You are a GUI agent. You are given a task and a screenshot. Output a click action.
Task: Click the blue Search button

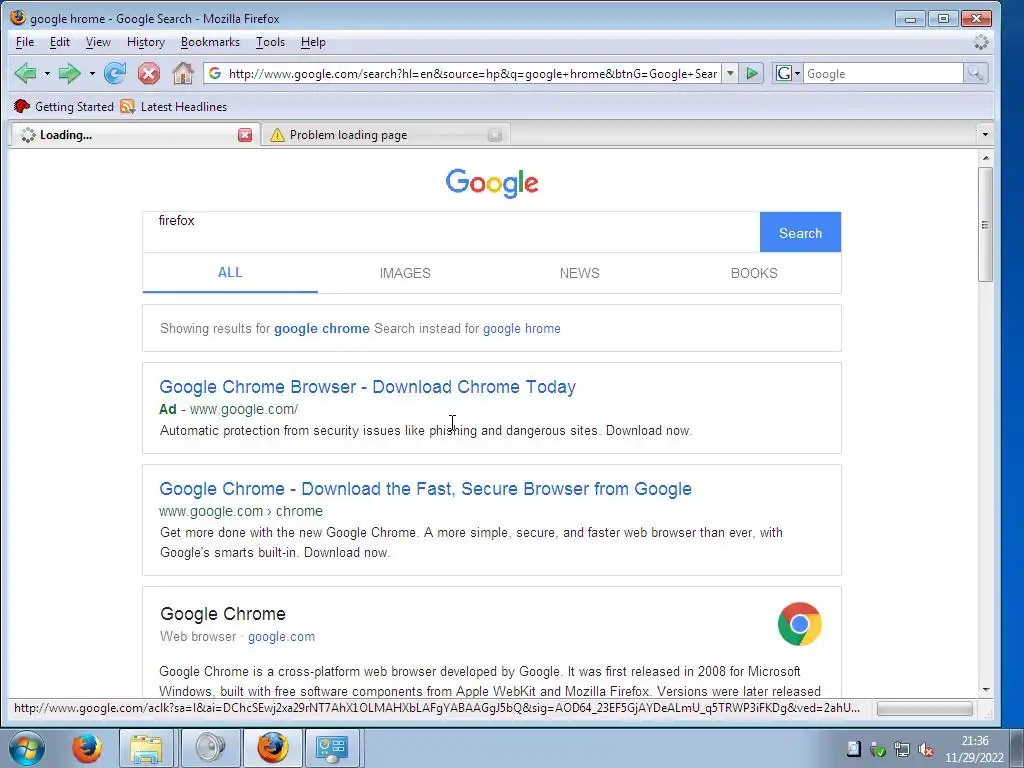coord(800,232)
